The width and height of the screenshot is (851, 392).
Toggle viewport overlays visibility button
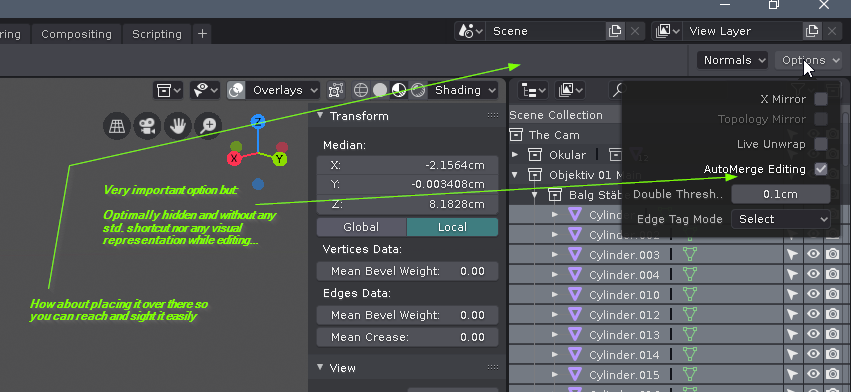coord(236,90)
